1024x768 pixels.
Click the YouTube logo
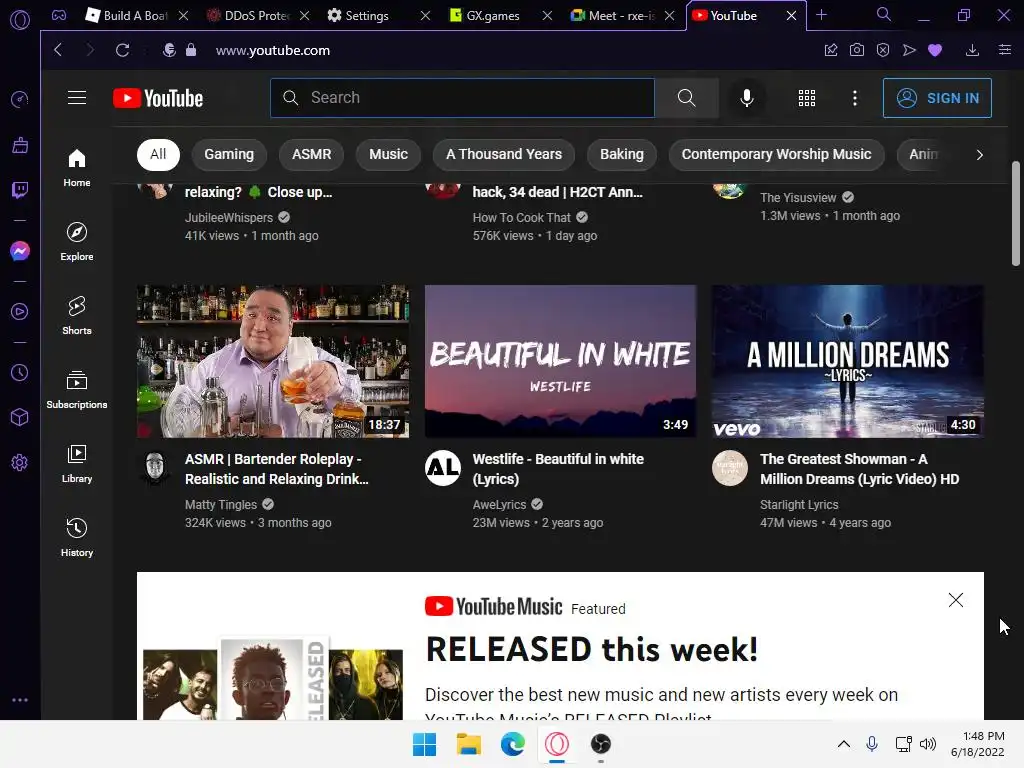click(158, 98)
